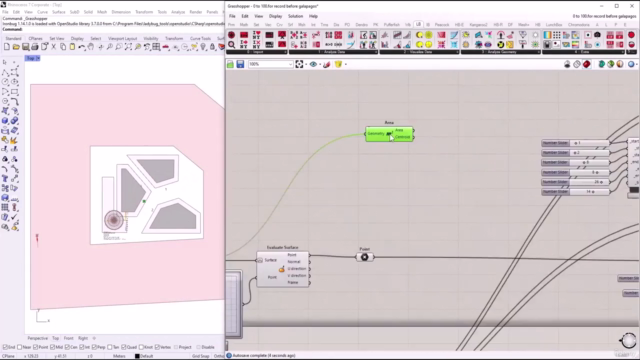
Task: Click the sketch brush icon in Grasshopper canvas toolbar
Action: (x=327, y=64)
